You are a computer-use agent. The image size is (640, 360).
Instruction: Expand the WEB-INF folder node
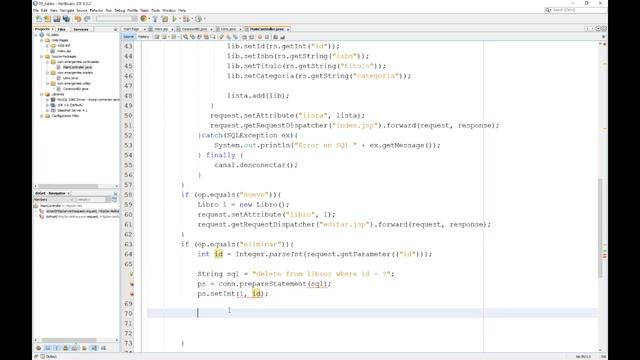pyautogui.click(x=47, y=46)
